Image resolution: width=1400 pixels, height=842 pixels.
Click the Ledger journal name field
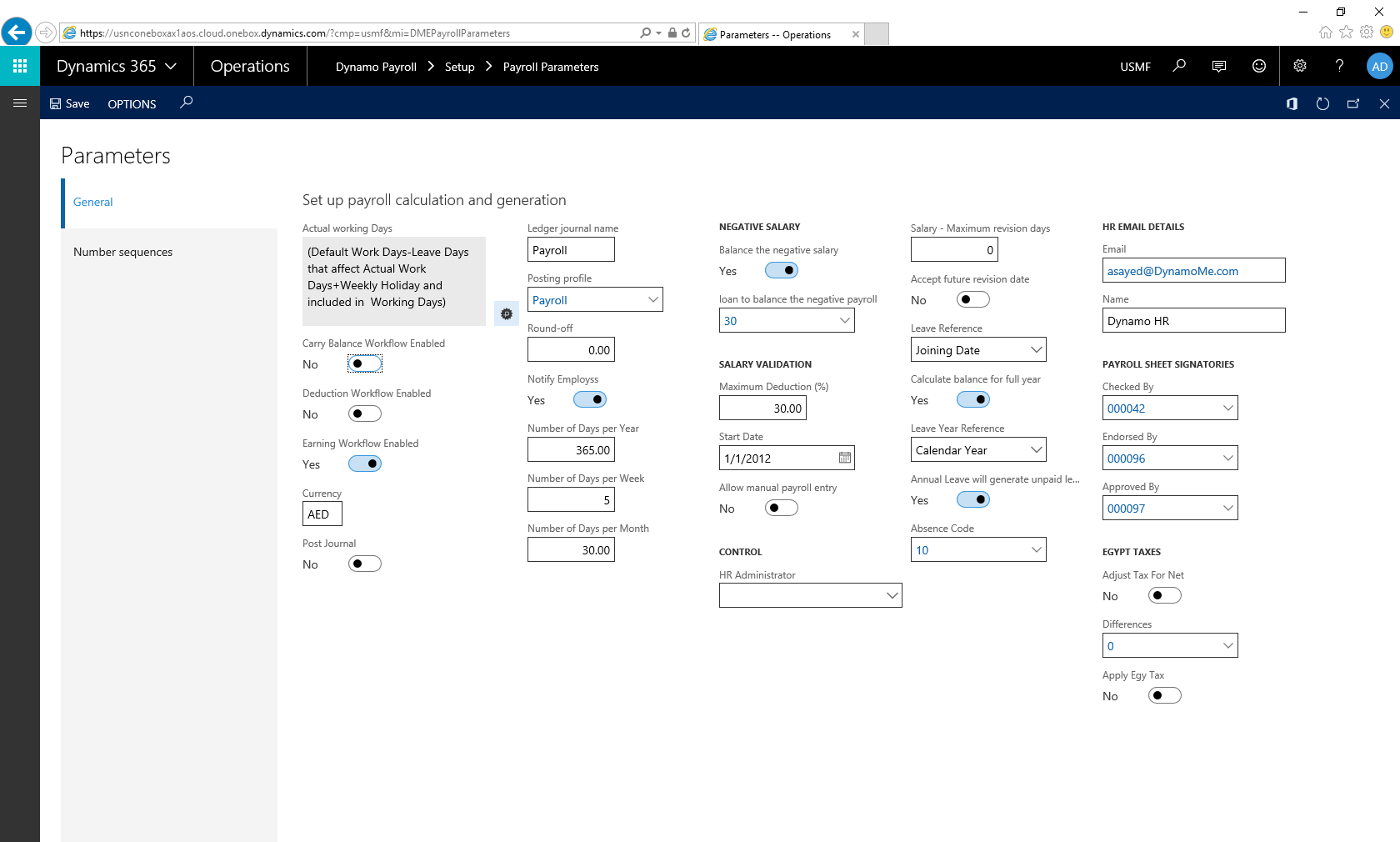[x=571, y=249]
